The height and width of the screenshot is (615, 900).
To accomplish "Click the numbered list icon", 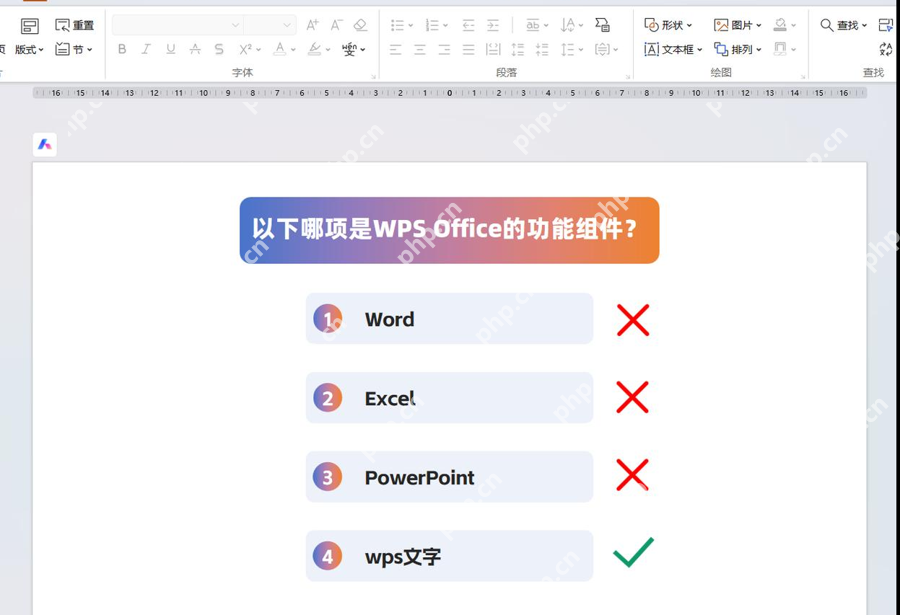I will (432, 25).
